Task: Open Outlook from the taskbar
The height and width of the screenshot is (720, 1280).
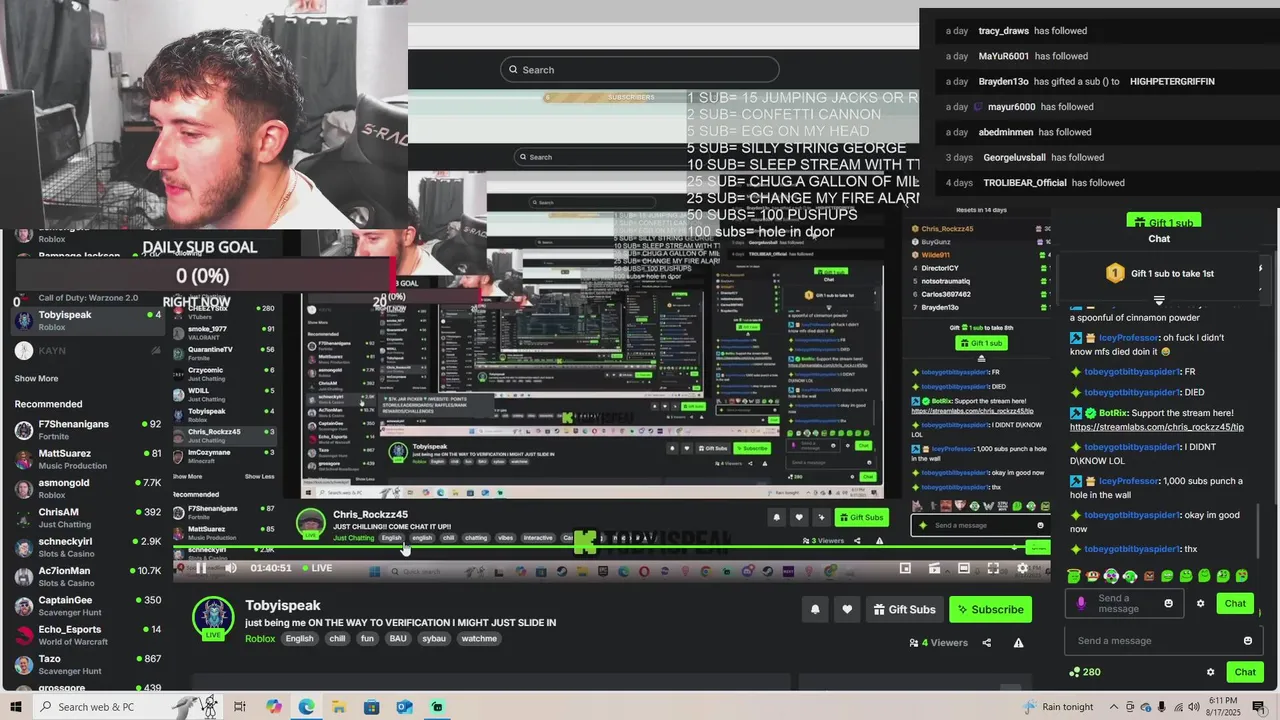Action: pyautogui.click(x=404, y=707)
